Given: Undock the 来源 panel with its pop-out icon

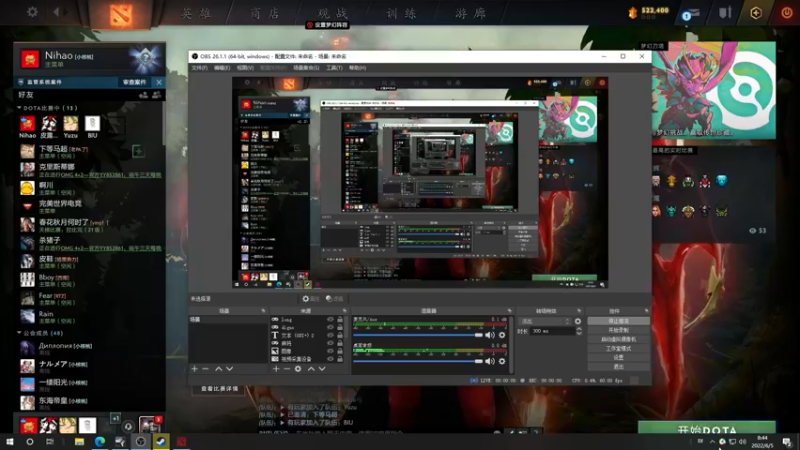Looking at the screenshot, I should (344, 311).
